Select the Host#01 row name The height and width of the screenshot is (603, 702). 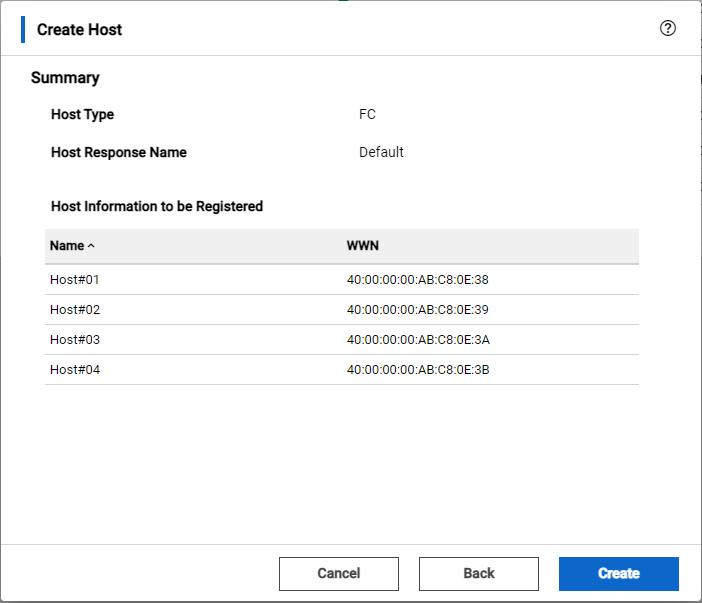click(x=75, y=280)
